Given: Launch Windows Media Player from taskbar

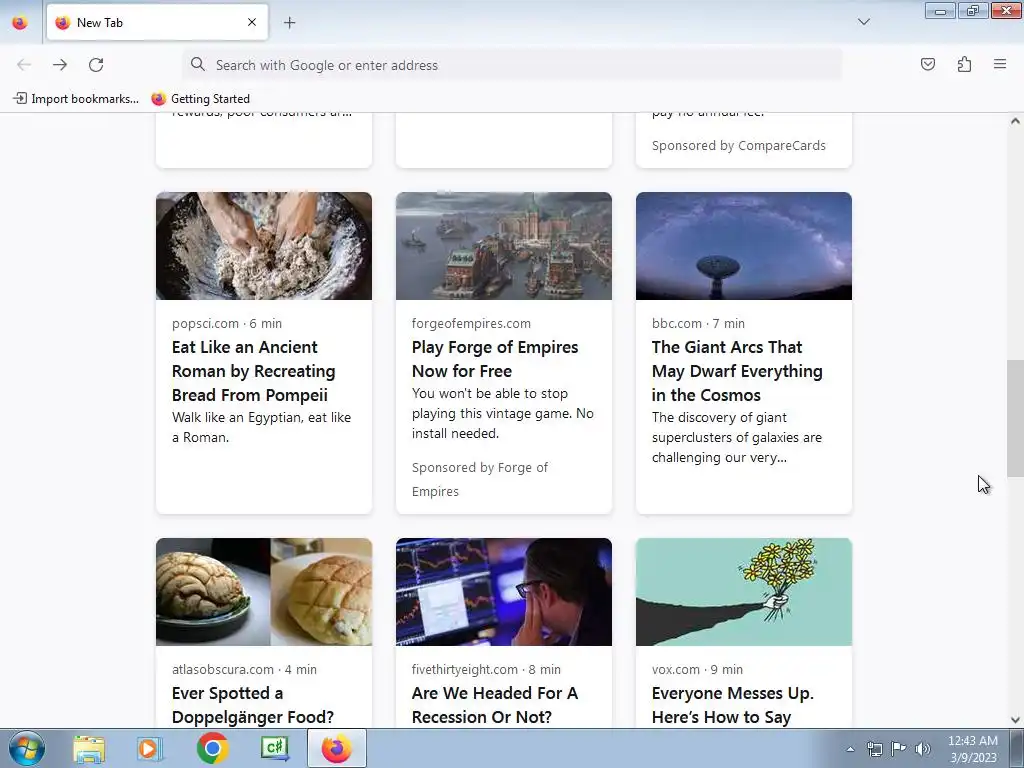Looking at the screenshot, I should pyautogui.click(x=150, y=748).
